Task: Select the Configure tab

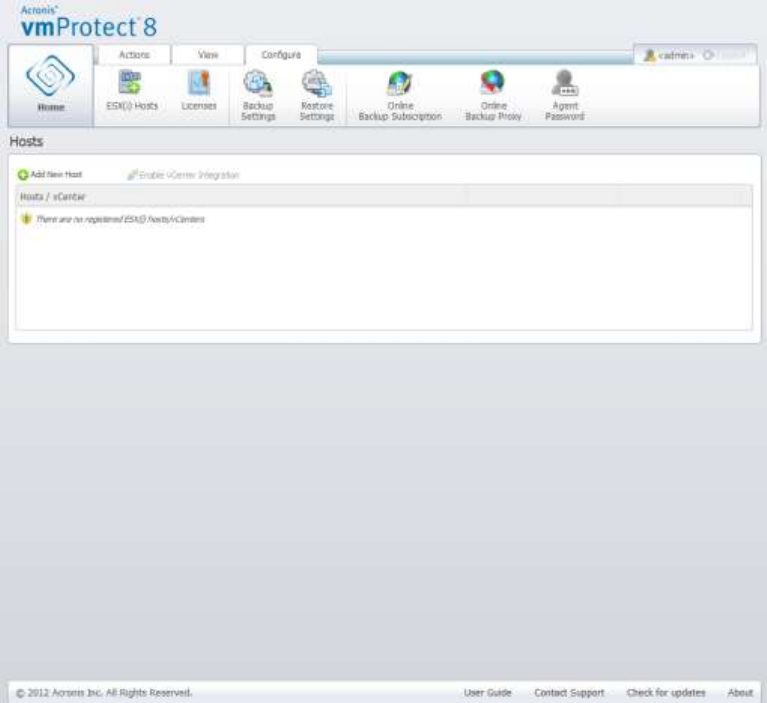Action: pos(281,55)
